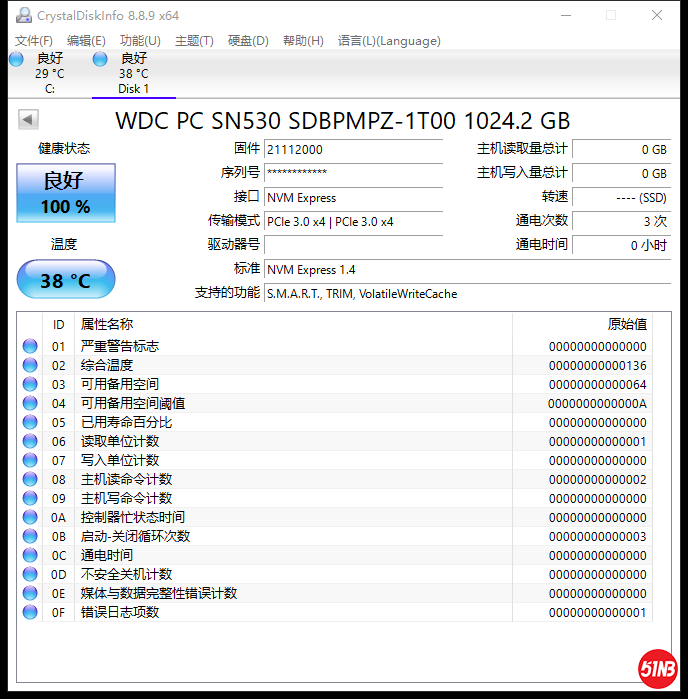Click the 38 °C temperature button
Image resolution: width=688 pixels, height=699 pixels.
[x=66, y=280]
